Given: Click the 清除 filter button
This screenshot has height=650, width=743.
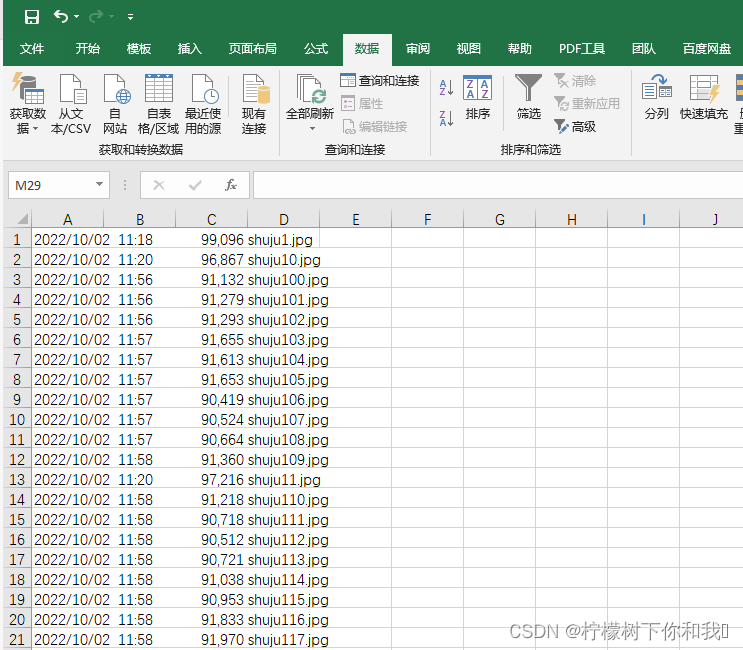Looking at the screenshot, I should tap(575, 81).
